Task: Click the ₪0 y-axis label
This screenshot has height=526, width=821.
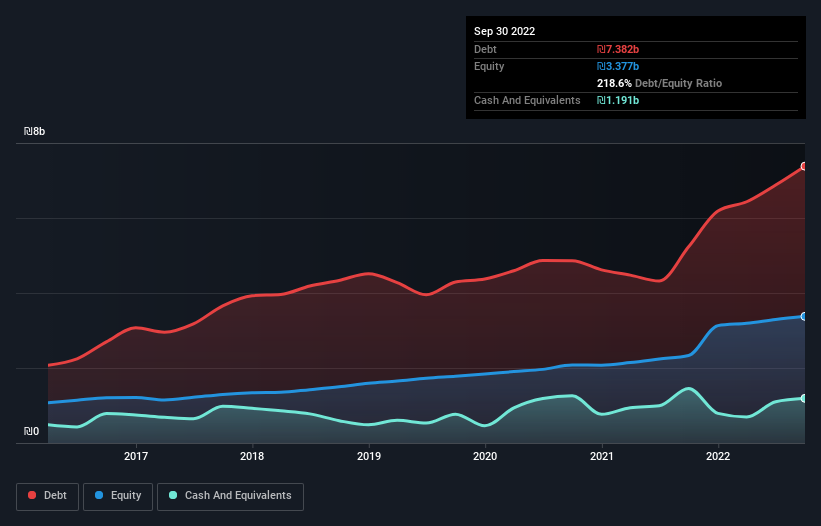Action: (x=31, y=431)
